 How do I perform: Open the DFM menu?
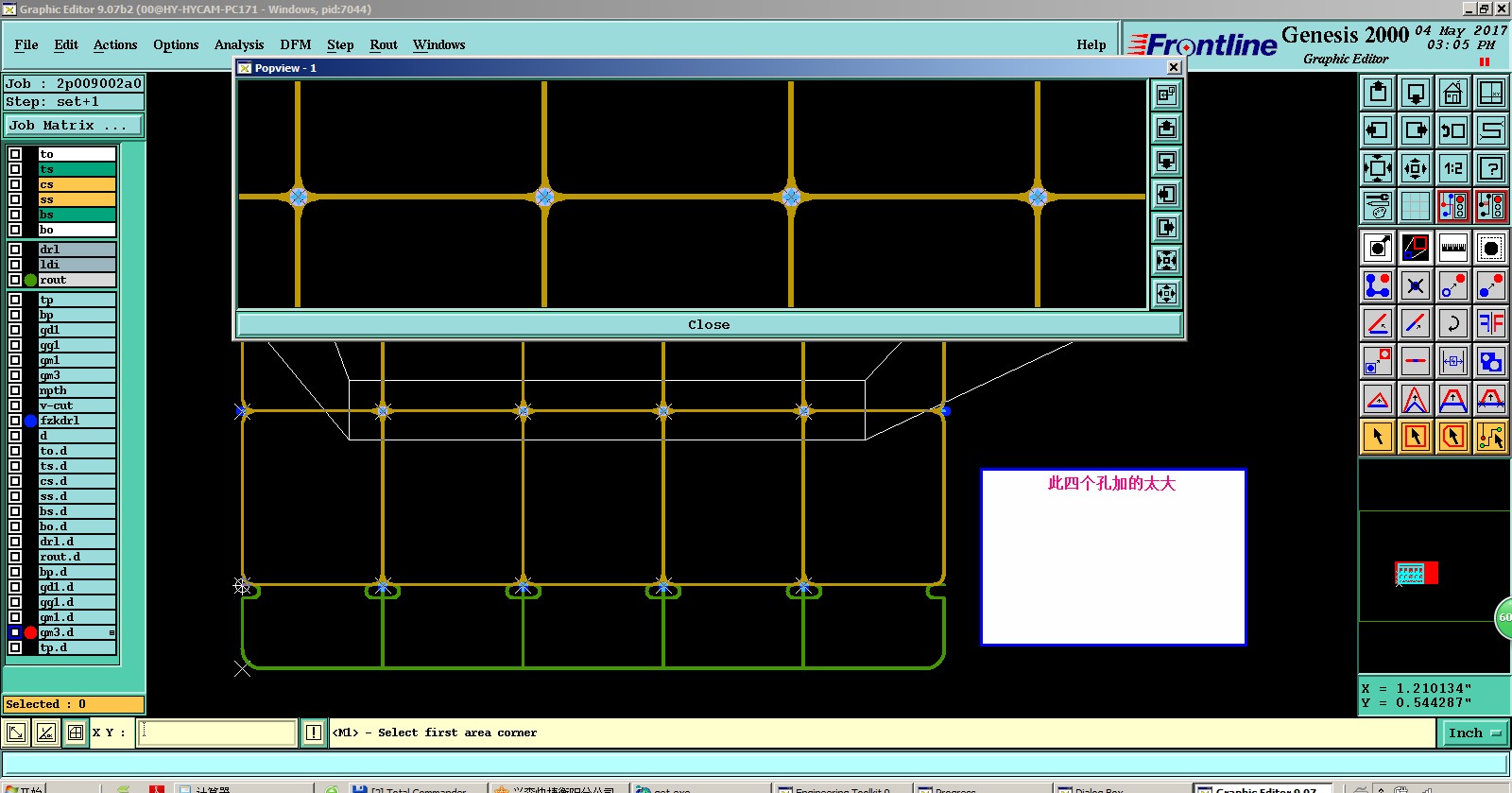(295, 44)
